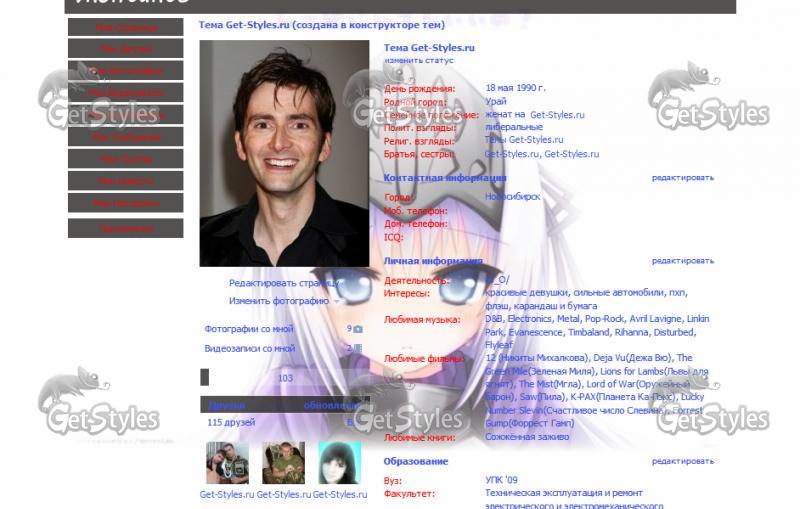Screen dimensions: 800x509
Task: Edit the Контактная информация section
Action: [x=683, y=178]
